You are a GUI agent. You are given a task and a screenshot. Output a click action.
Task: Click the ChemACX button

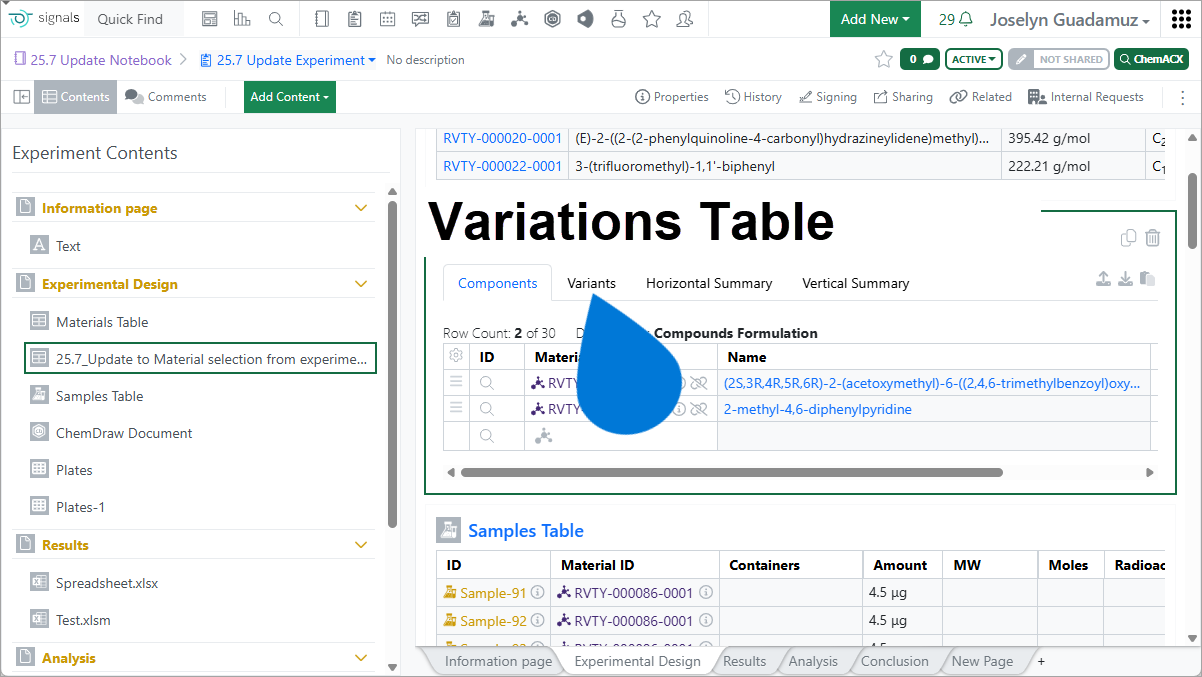pyautogui.click(x=1151, y=60)
